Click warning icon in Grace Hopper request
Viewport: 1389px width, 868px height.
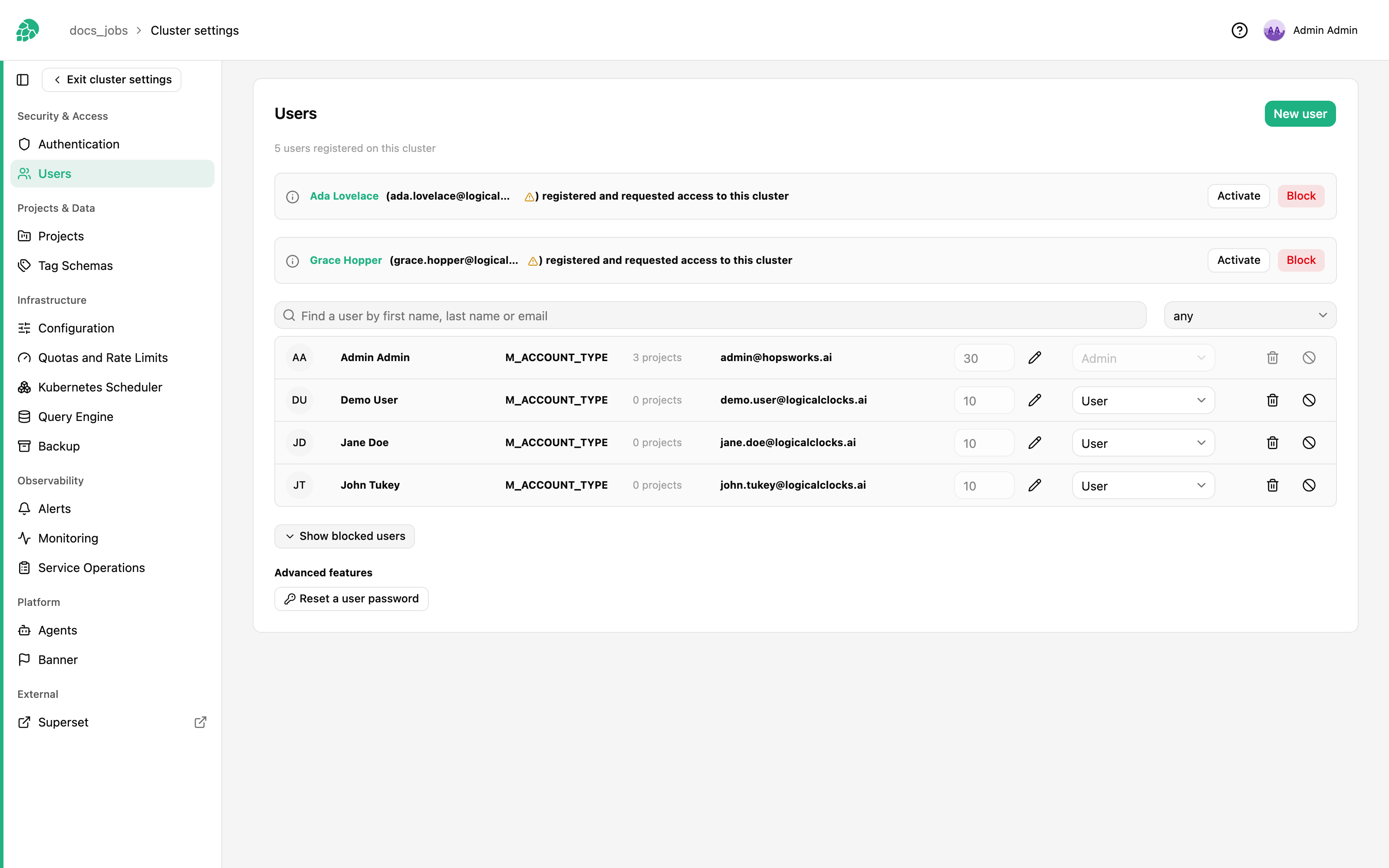point(533,261)
